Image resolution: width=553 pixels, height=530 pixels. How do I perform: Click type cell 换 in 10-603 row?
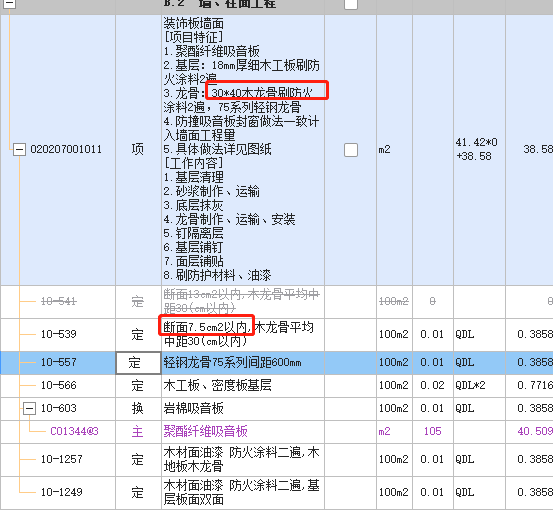click(x=138, y=408)
